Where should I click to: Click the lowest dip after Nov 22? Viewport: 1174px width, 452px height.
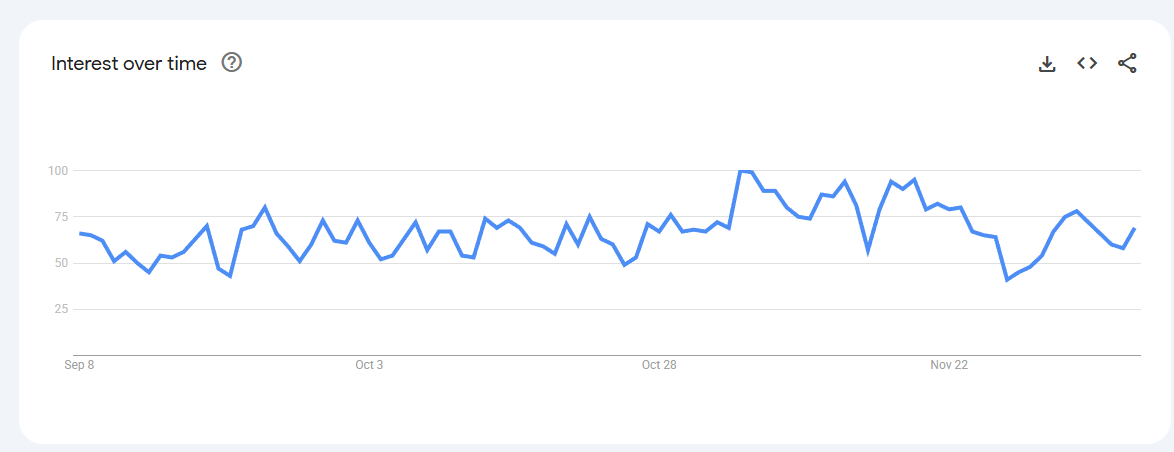[x=1007, y=280]
